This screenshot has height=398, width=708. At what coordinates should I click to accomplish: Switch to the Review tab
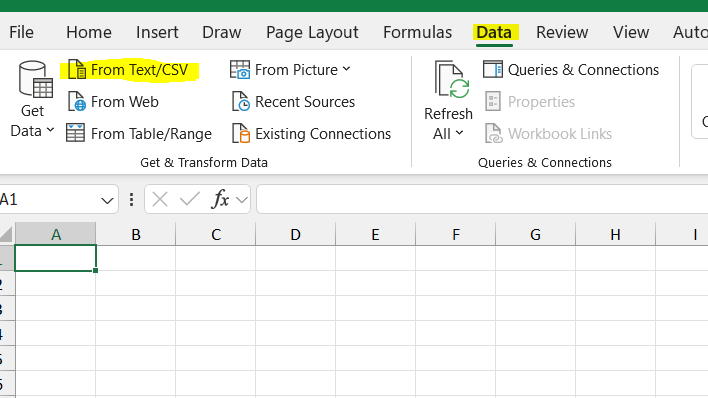562,32
